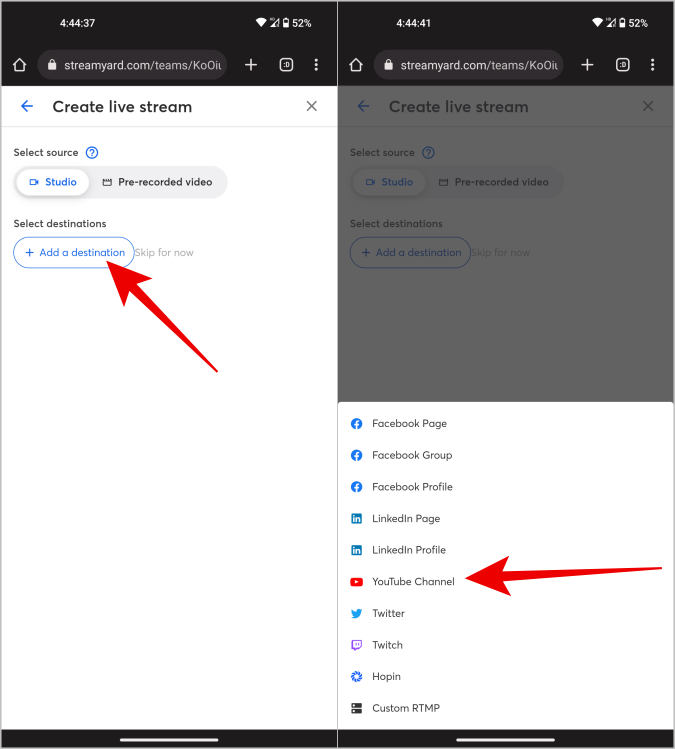Go back using left blue arrow
Image resolution: width=675 pixels, height=749 pixels.
coord(27,106)
